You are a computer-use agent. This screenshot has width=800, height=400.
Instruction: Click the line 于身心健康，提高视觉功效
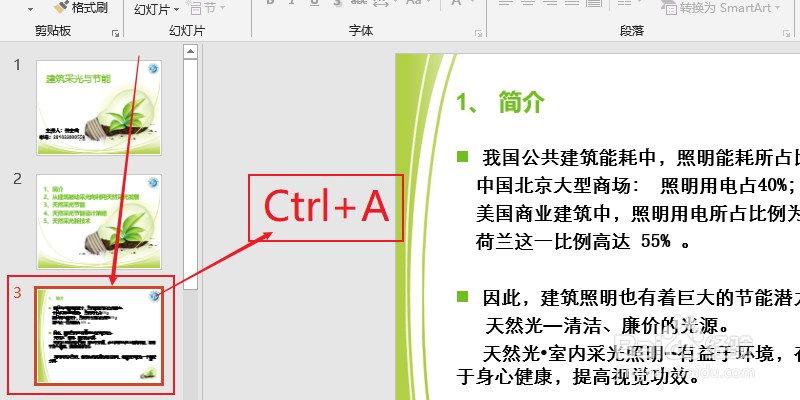pyautogui.click(x=577, y=378)
